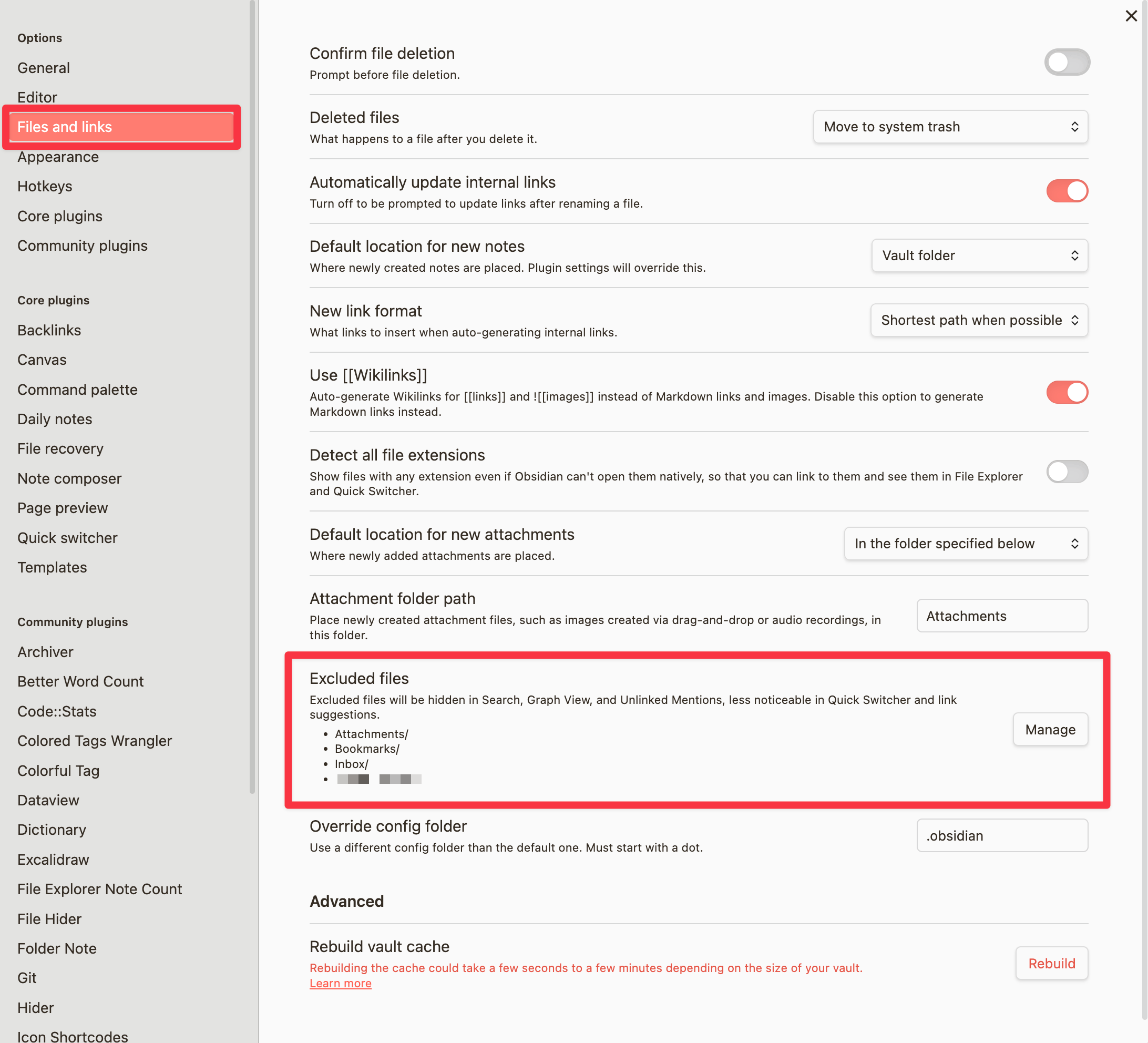1148x1043 pixels.
Task: Click the Manage excluded files button
Action: point(1050,729)
